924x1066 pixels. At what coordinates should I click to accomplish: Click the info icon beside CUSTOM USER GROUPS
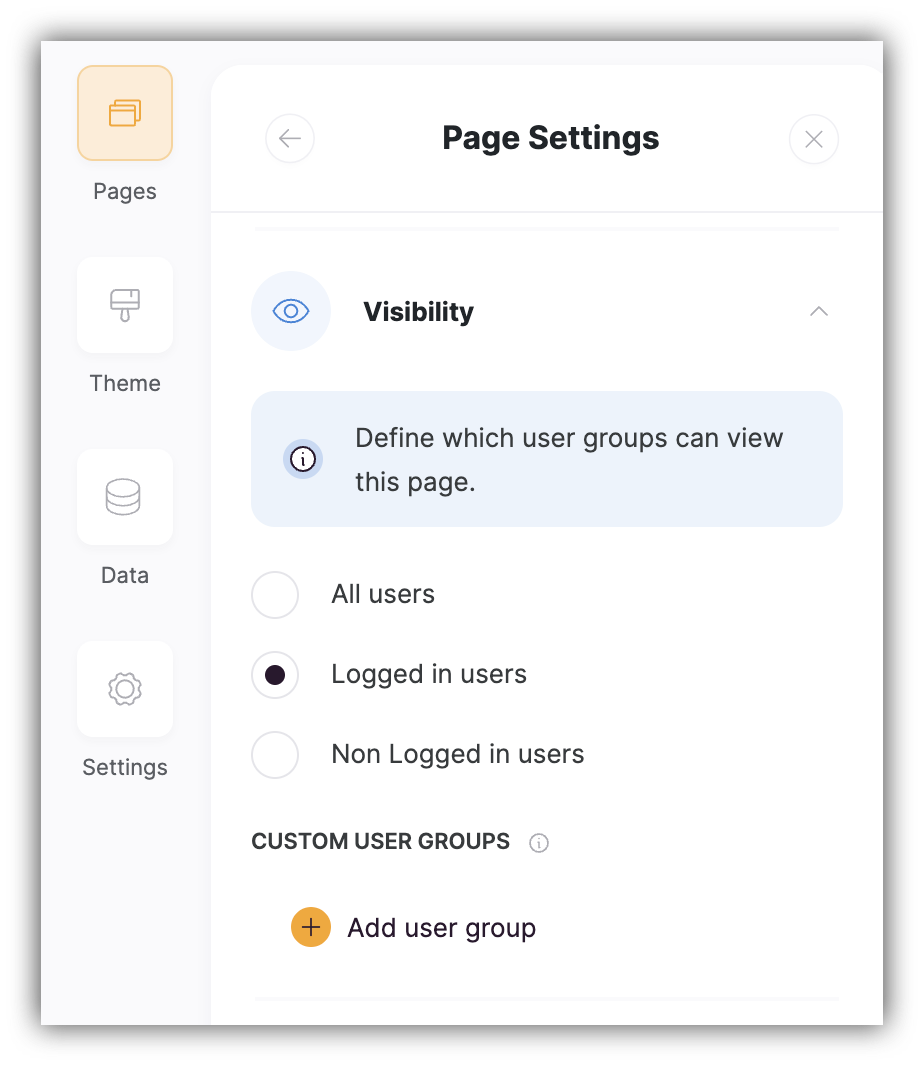click(539, 843)
